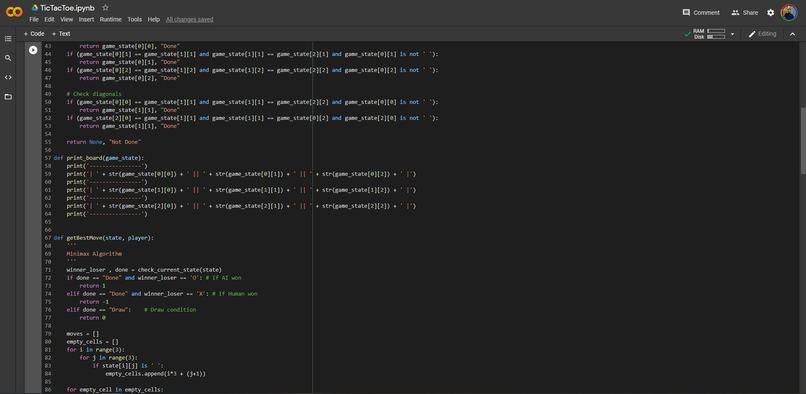Open the View menu
806x394 pixels.
coord(67,20)
